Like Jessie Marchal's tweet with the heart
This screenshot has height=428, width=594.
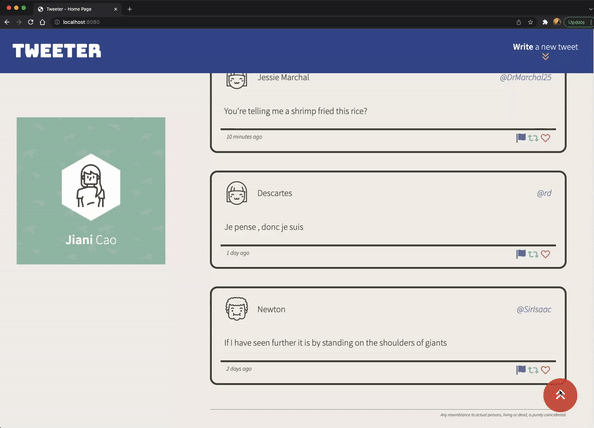[x=545, y=138]
